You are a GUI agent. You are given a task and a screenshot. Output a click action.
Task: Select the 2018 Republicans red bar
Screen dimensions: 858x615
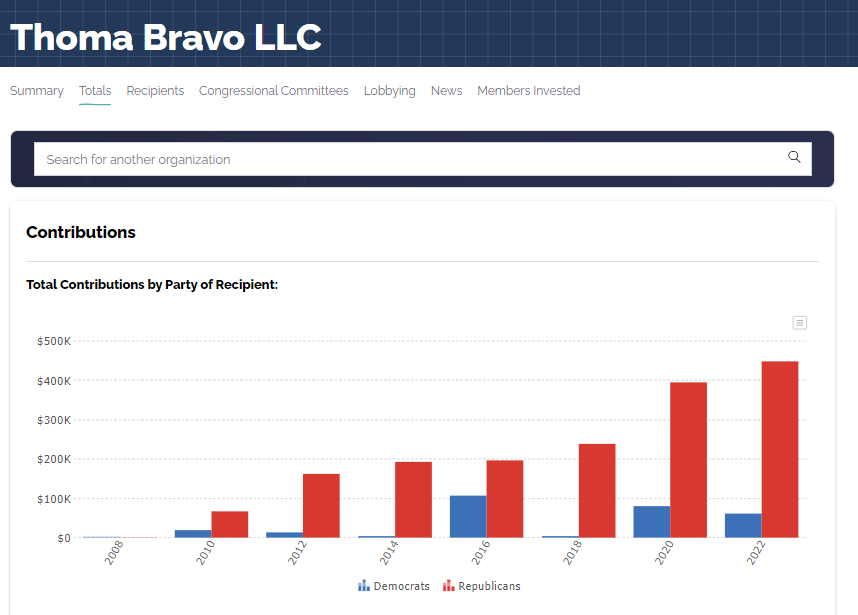[x=597, y=491]
